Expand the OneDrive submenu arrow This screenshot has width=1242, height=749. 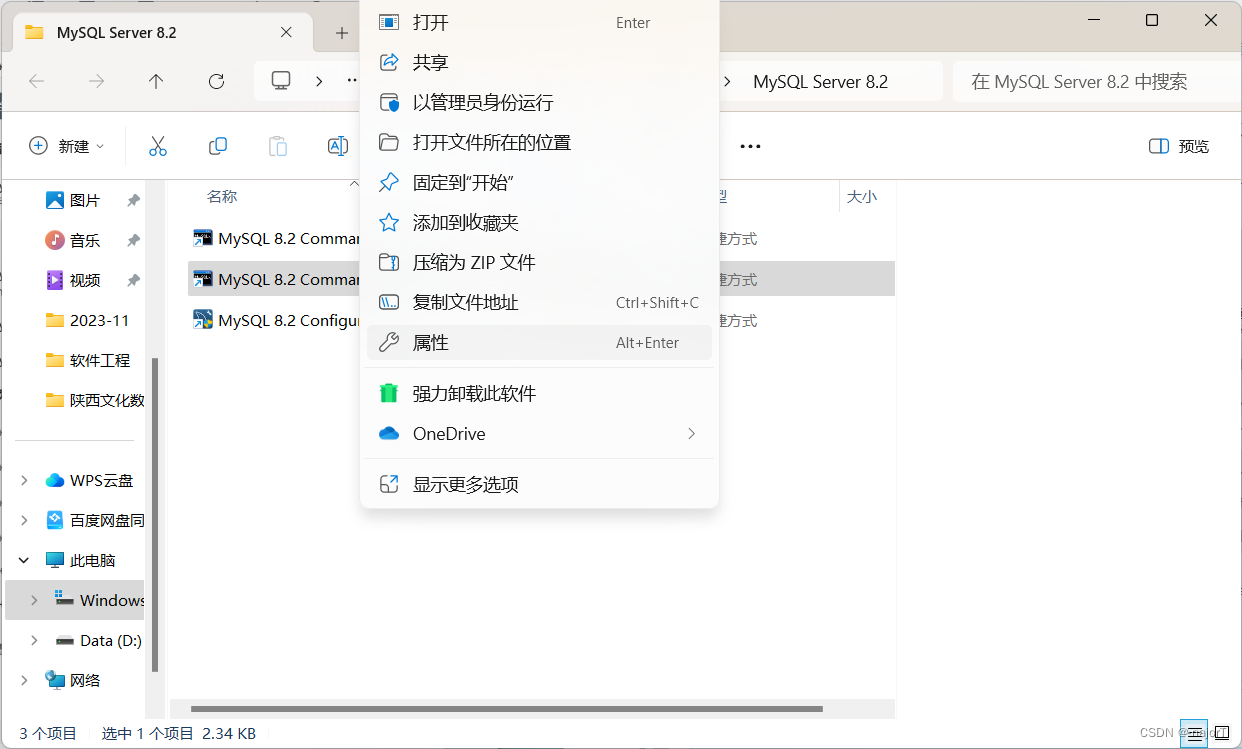pos(691,434)
